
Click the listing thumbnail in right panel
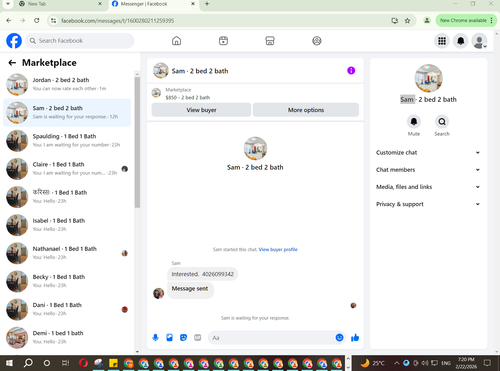click(428, 78)
